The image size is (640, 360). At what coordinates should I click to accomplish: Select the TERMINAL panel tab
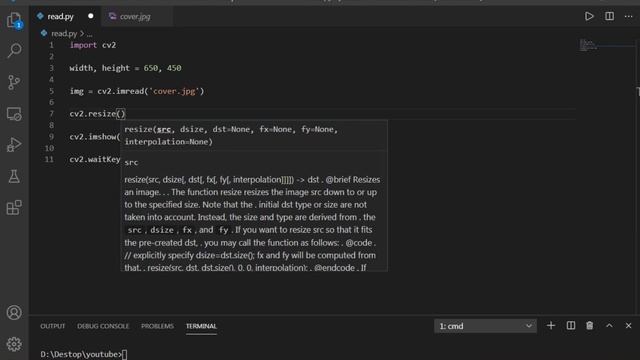click(x=201, y=326)
